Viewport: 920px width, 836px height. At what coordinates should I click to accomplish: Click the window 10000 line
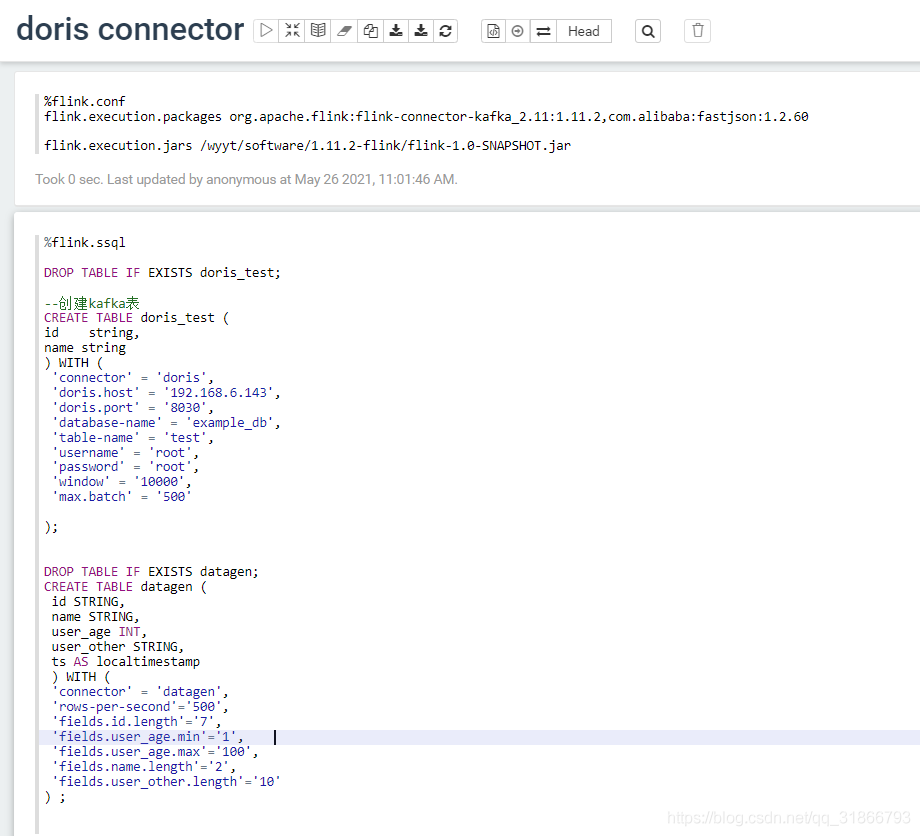click(x=121, y=481)
